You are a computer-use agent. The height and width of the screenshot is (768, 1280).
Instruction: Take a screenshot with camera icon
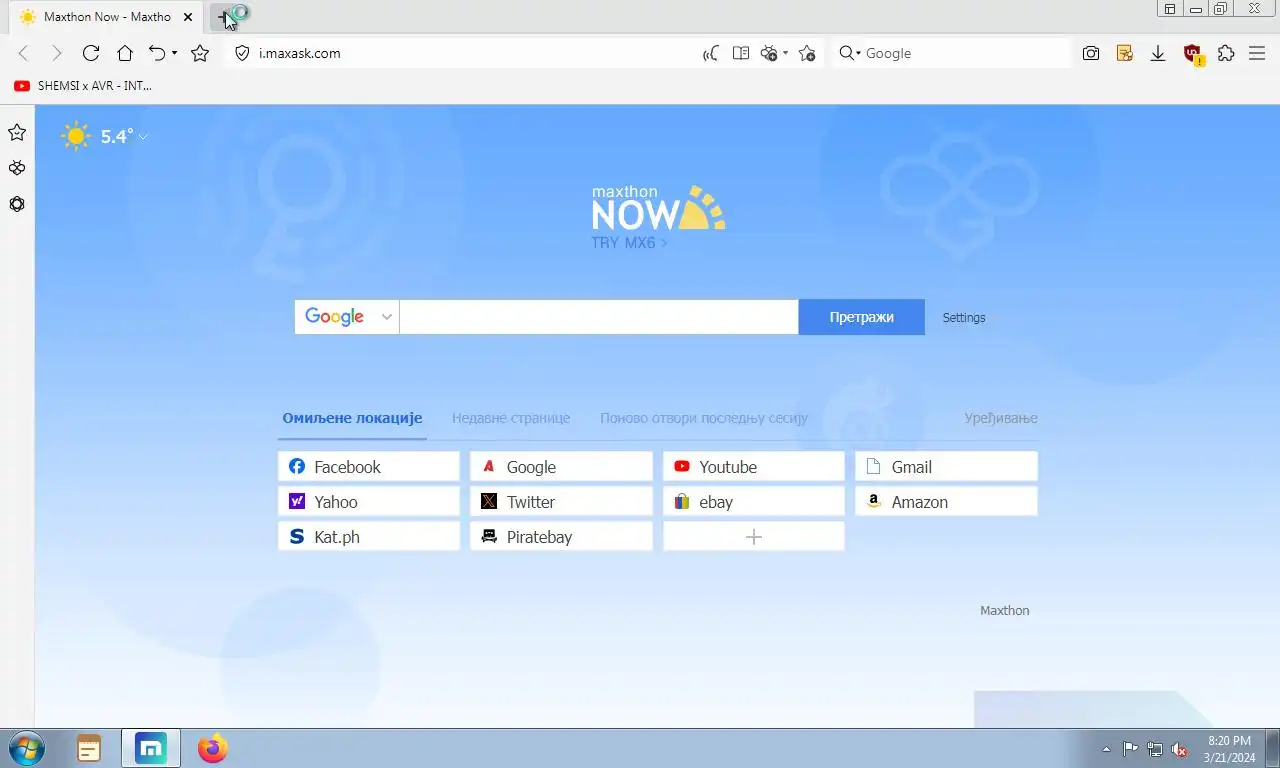1091,53
